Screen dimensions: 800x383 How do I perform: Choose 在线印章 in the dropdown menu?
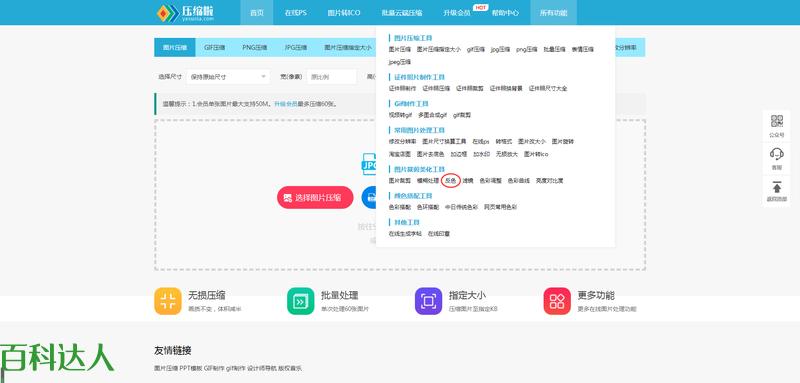(x=439, y=234)
